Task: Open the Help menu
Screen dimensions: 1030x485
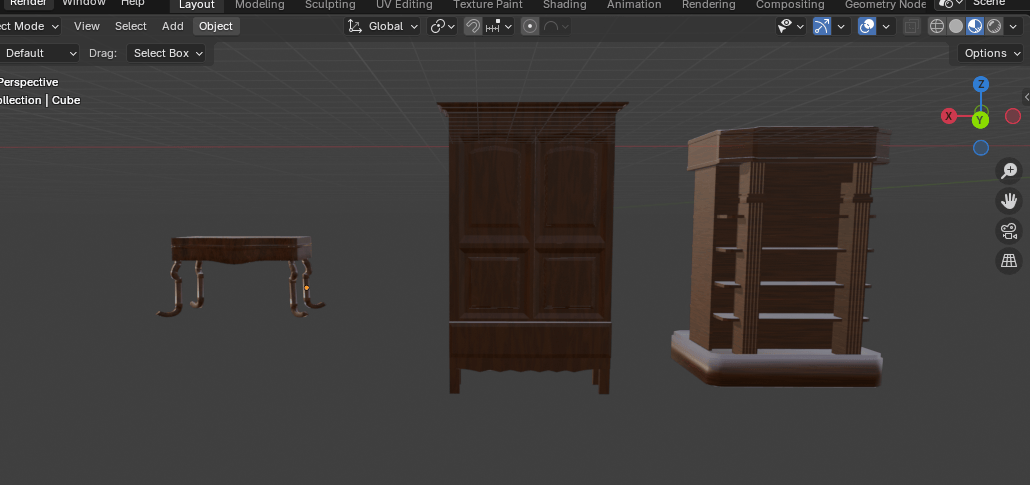Action: coord(133,3)
